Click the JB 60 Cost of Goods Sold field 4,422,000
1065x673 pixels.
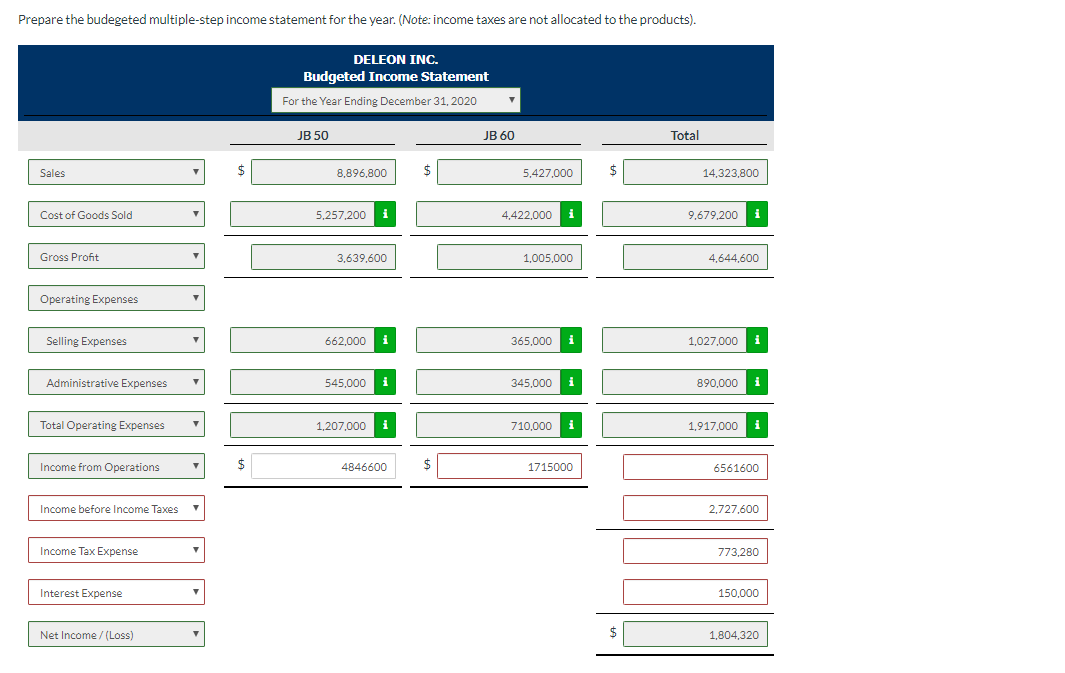488,215
